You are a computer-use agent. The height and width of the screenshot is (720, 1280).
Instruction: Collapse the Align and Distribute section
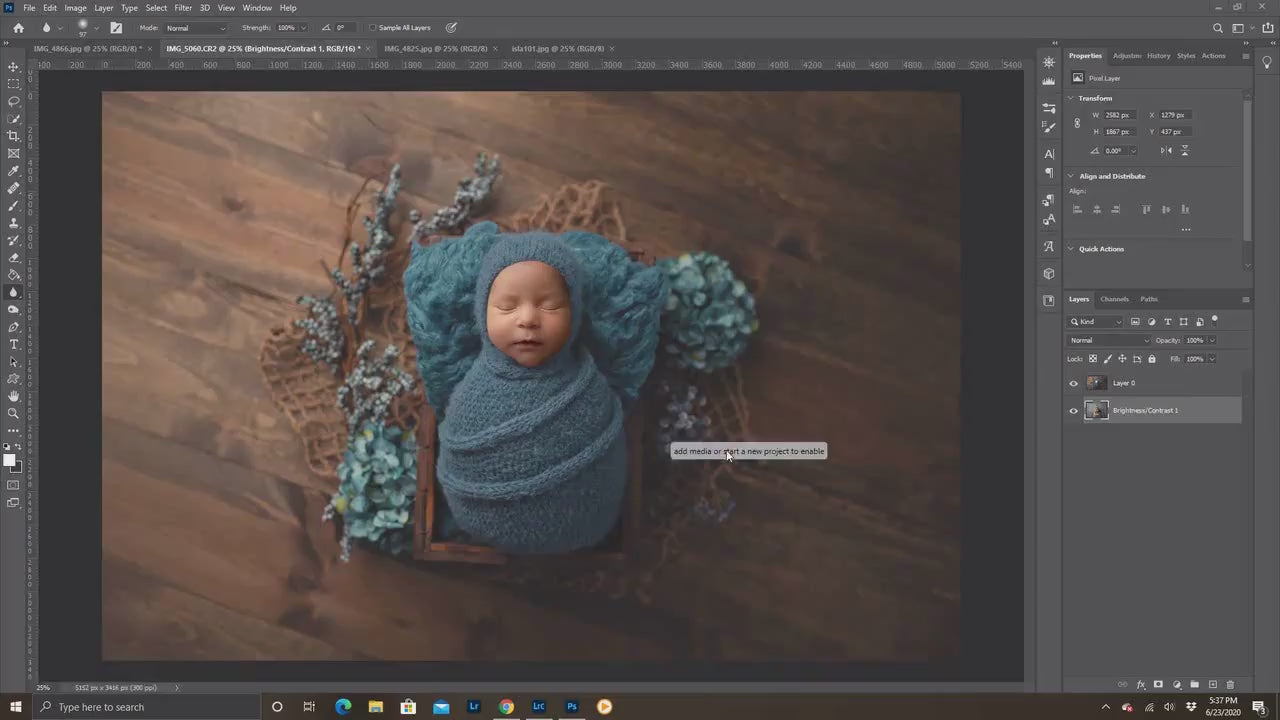[1071, 176]
